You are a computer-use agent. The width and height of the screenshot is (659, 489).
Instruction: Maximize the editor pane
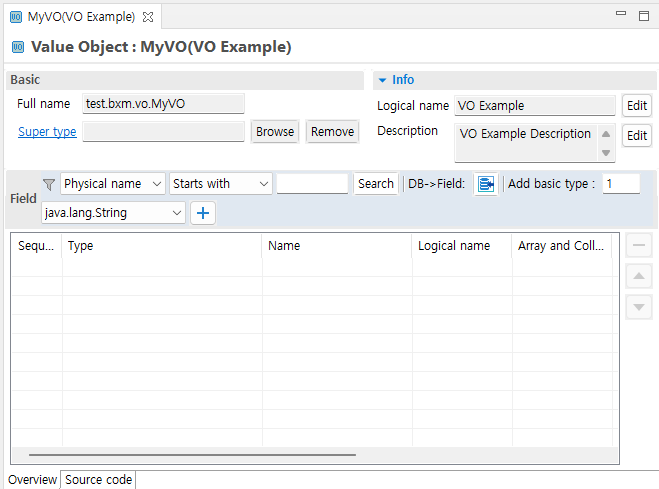pos(643,16)
